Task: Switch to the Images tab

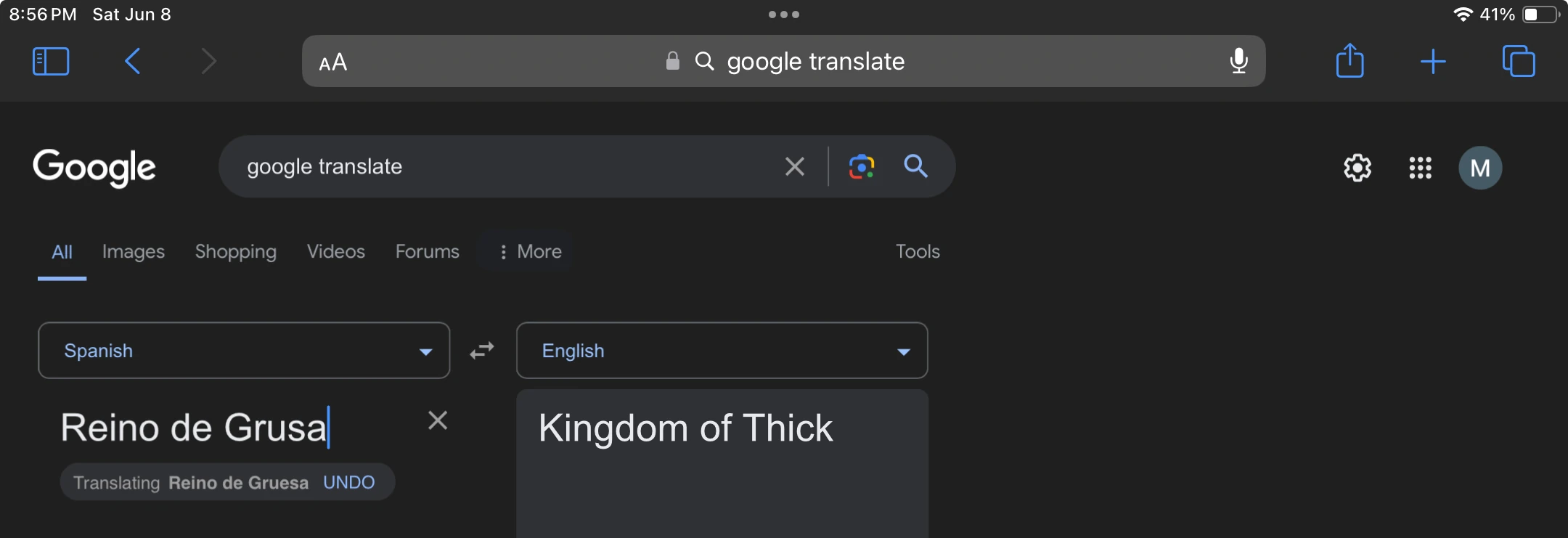Action: 134,252
